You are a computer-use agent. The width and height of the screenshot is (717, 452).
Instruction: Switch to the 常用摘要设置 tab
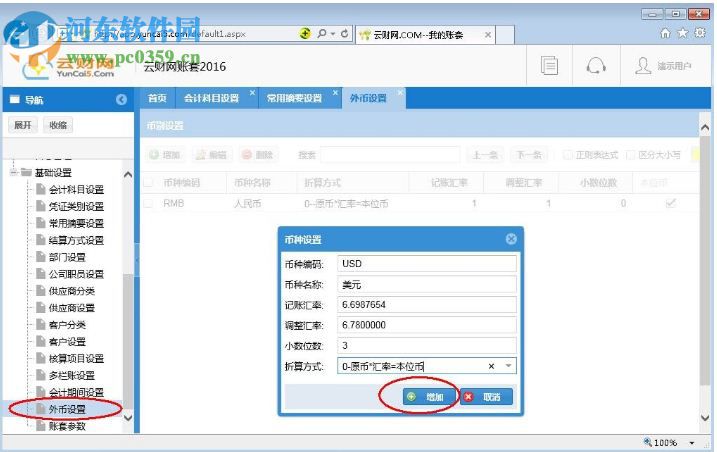(294, 98)
